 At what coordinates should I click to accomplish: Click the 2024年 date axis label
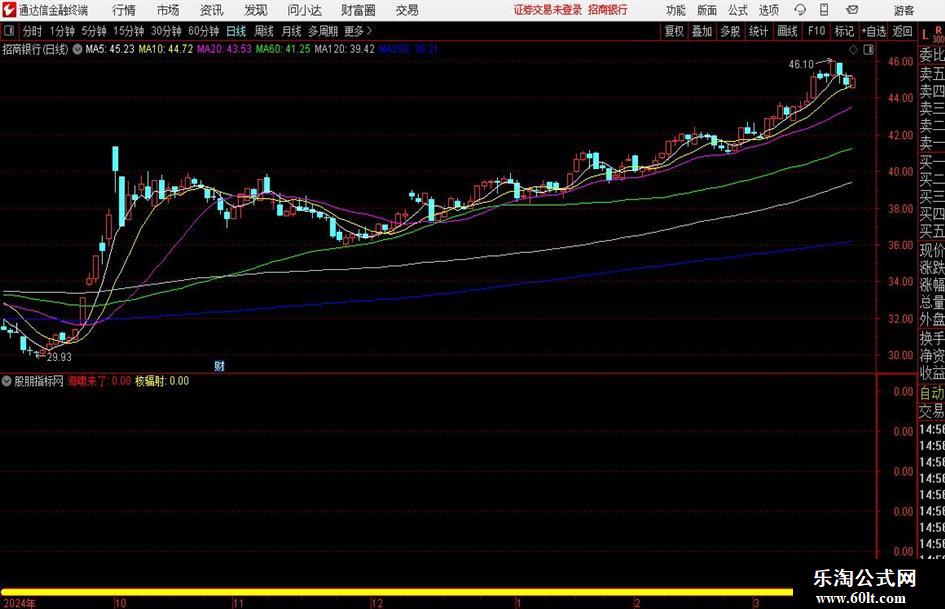[19, 603]
